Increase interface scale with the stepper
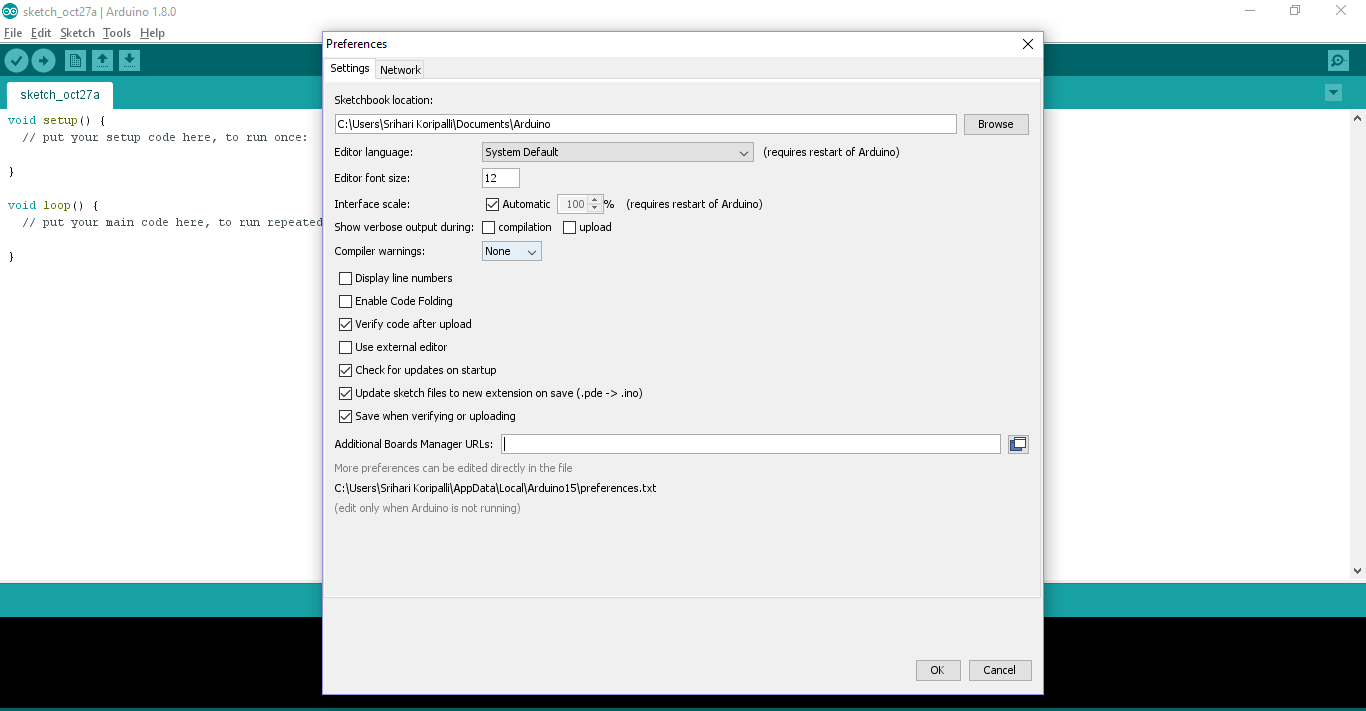The width and height of the screenshot is (1366, 711). click(594, 199)
